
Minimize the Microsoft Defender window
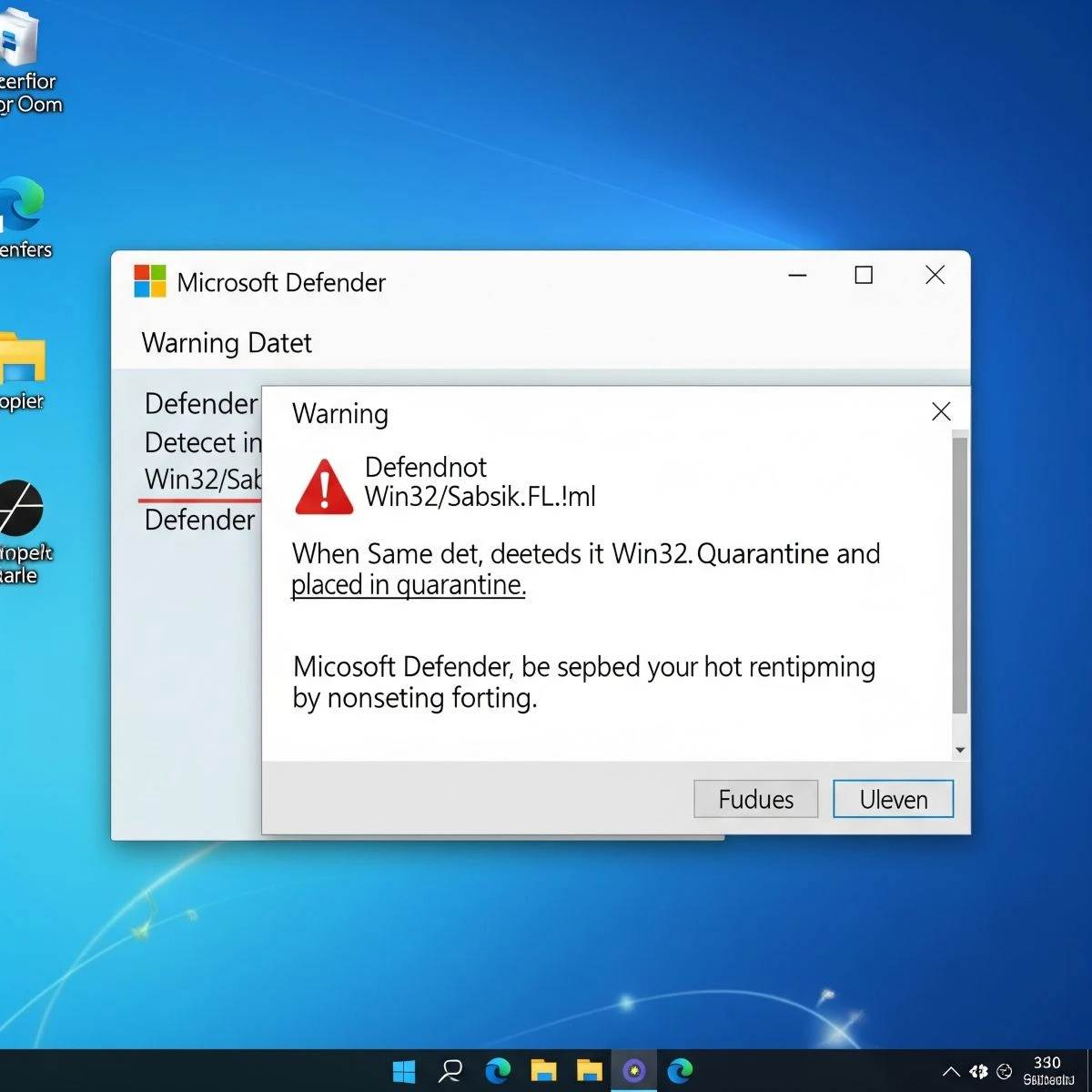pyautogui.click(x=798, y=275)
